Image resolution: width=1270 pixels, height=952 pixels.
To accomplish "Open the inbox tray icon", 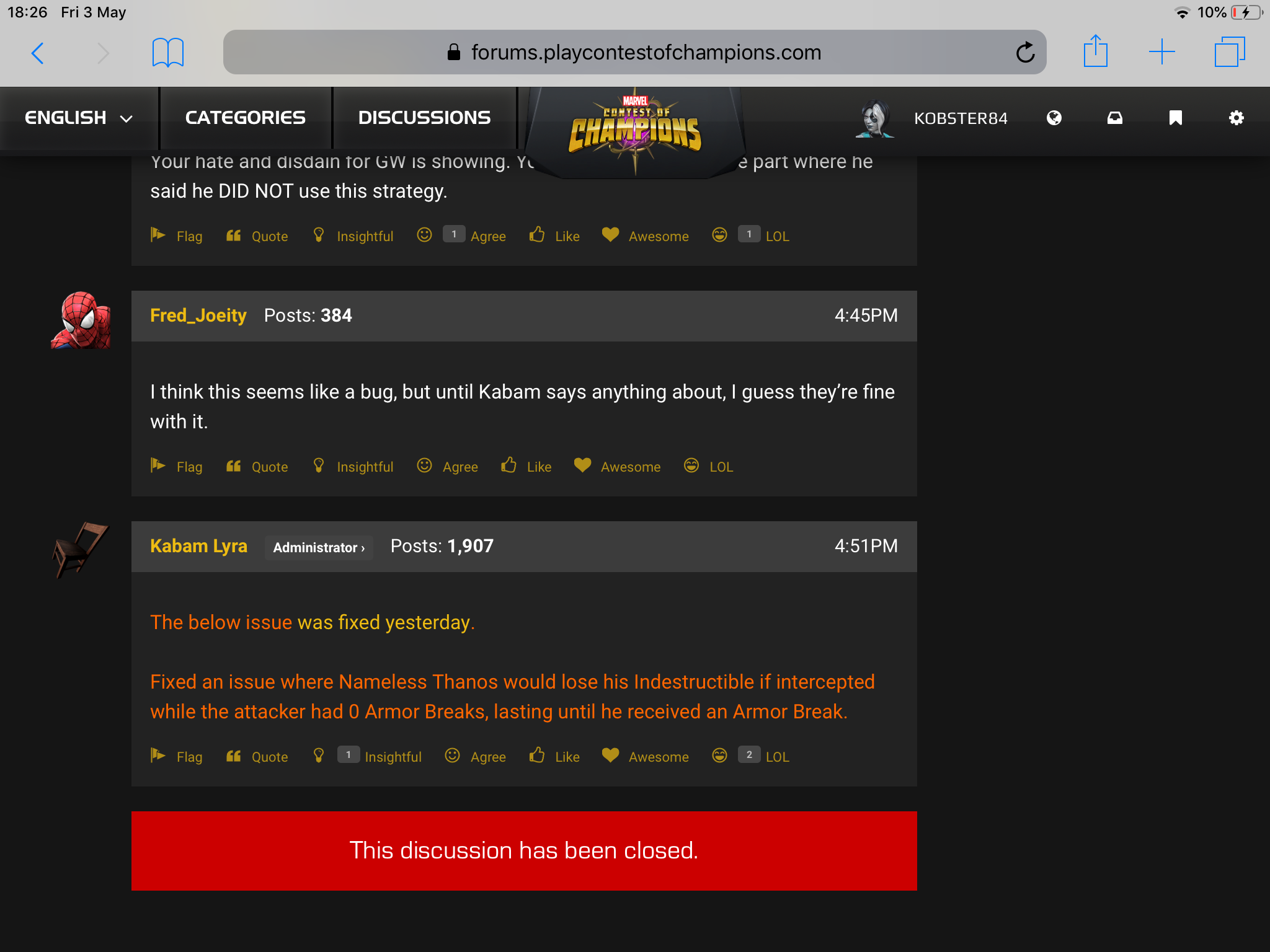I will tap(1115, 118).
